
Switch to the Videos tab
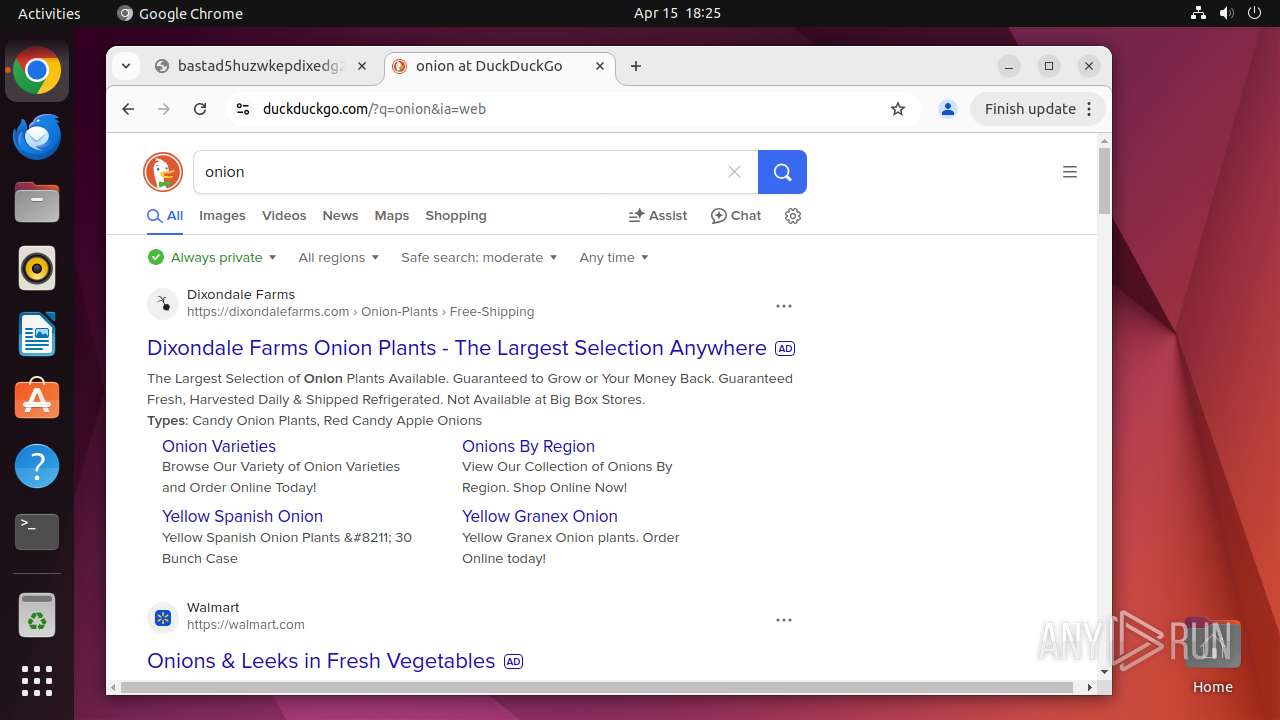284,216
